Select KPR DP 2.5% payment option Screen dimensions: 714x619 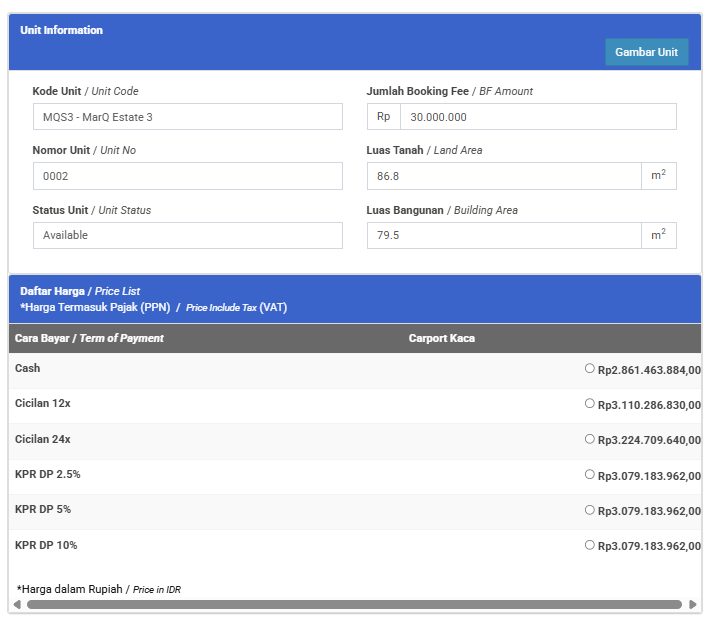coord(590,475)
